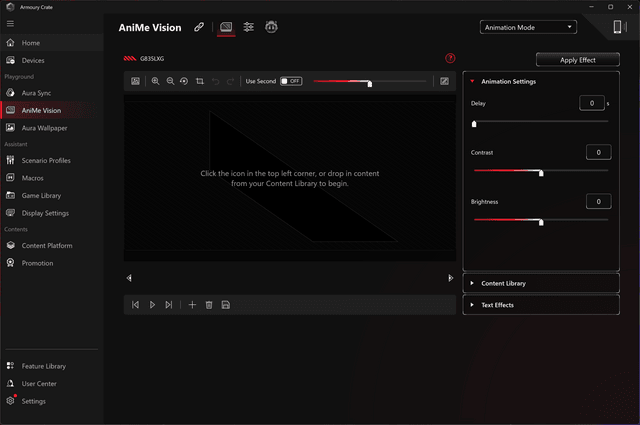The height and width of the screenshot is (425, 640).
Task: Click the Delay value input field
Action: (x=592, y=103)
